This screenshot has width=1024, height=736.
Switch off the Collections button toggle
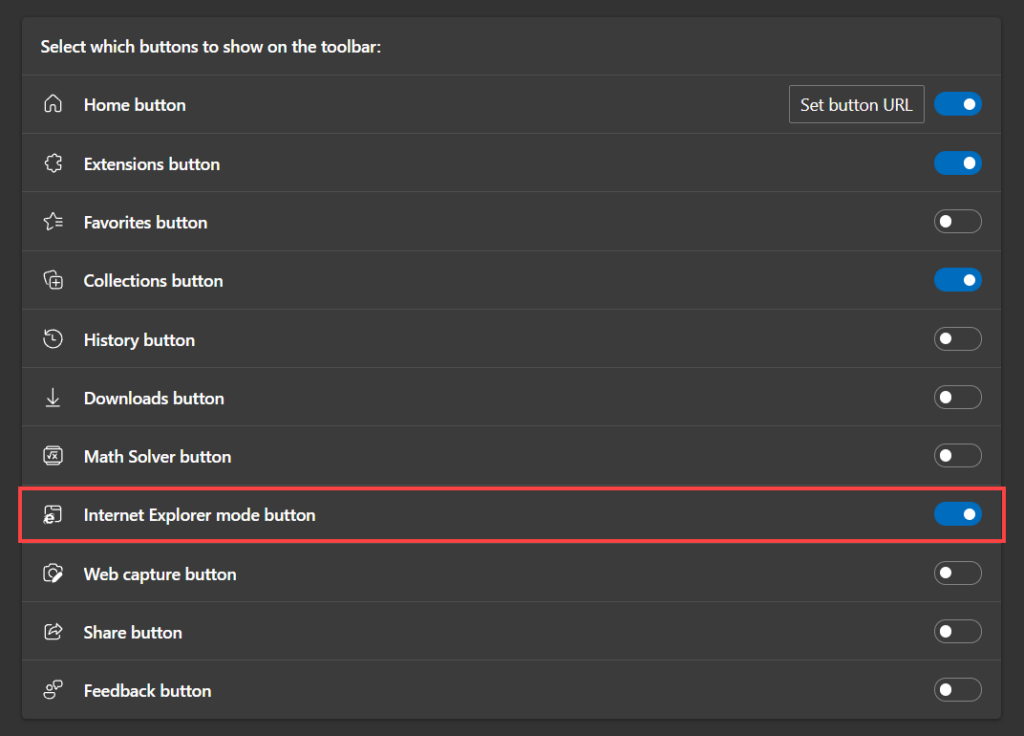[958, 280]
